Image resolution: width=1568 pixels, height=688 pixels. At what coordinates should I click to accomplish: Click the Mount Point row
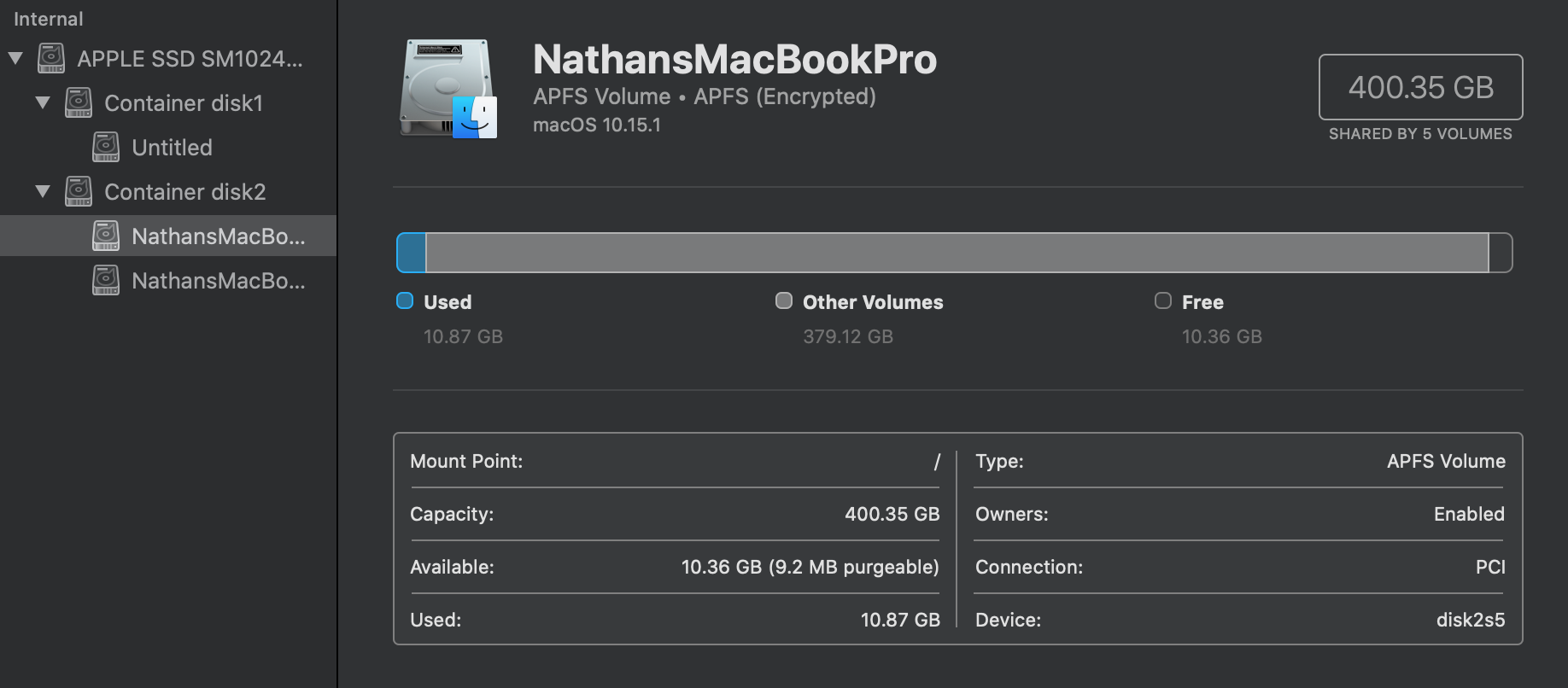point(674,462)
